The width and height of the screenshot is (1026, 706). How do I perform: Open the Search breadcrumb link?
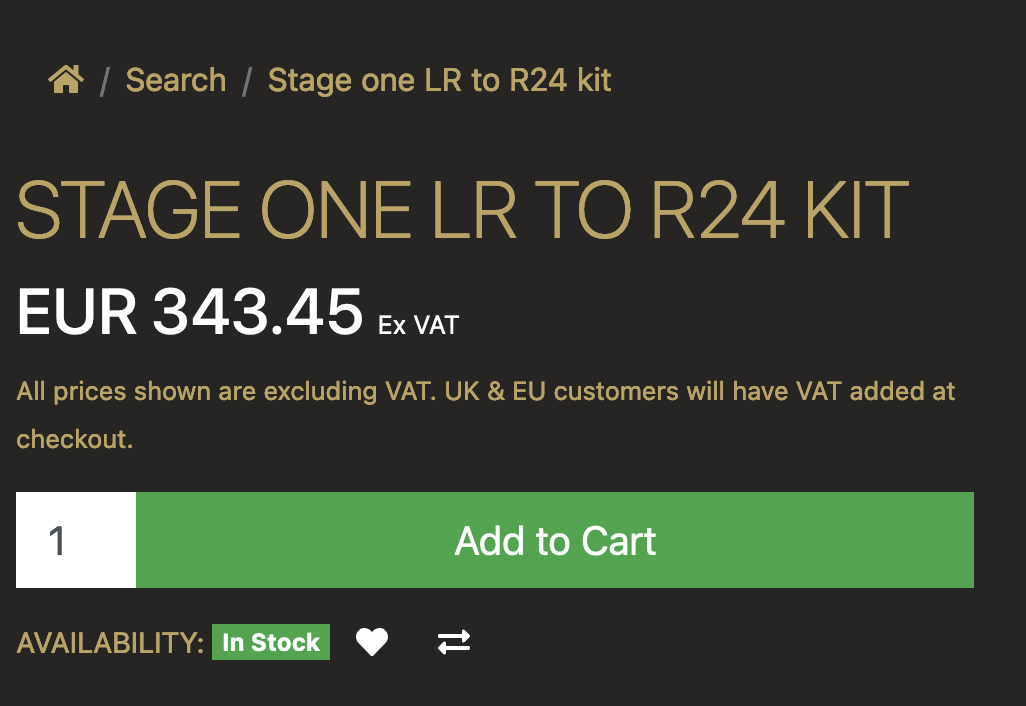pos(176,80)
